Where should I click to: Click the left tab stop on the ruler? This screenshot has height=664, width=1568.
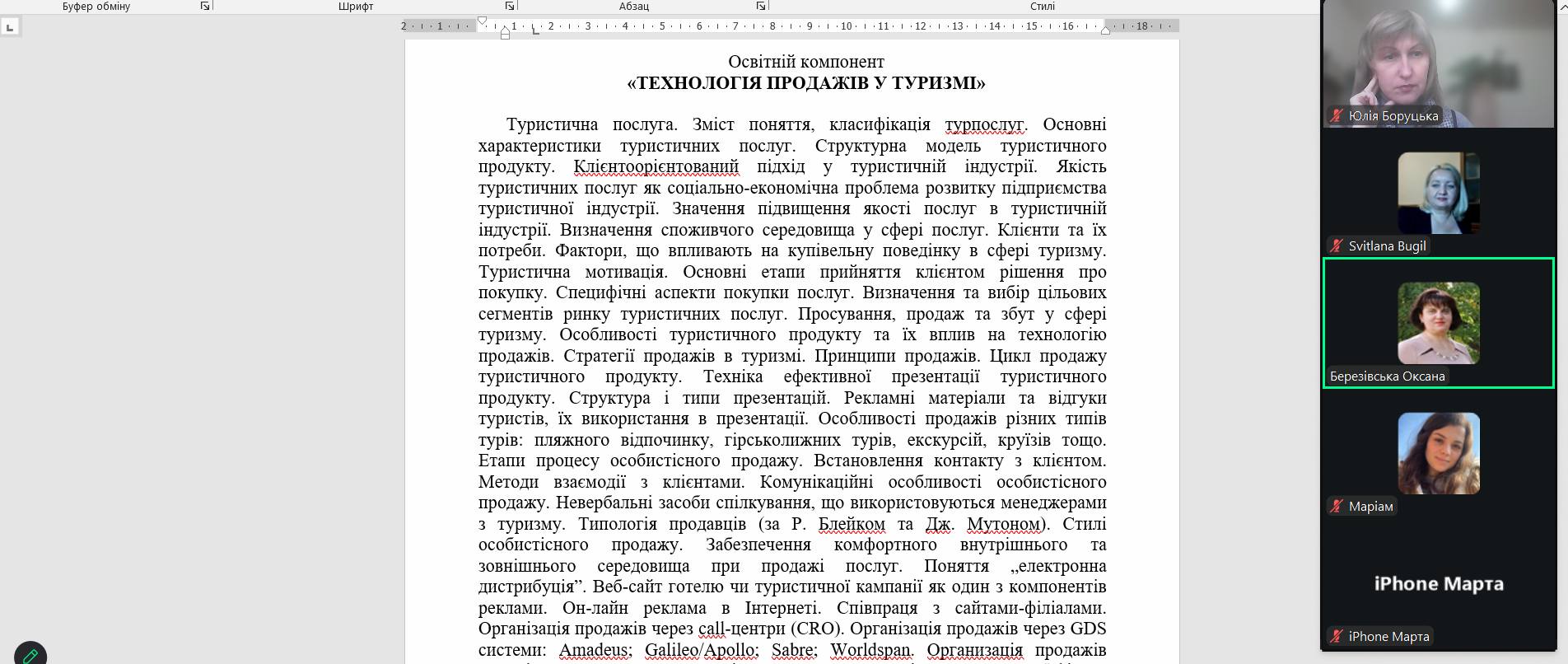coord(535,30)
